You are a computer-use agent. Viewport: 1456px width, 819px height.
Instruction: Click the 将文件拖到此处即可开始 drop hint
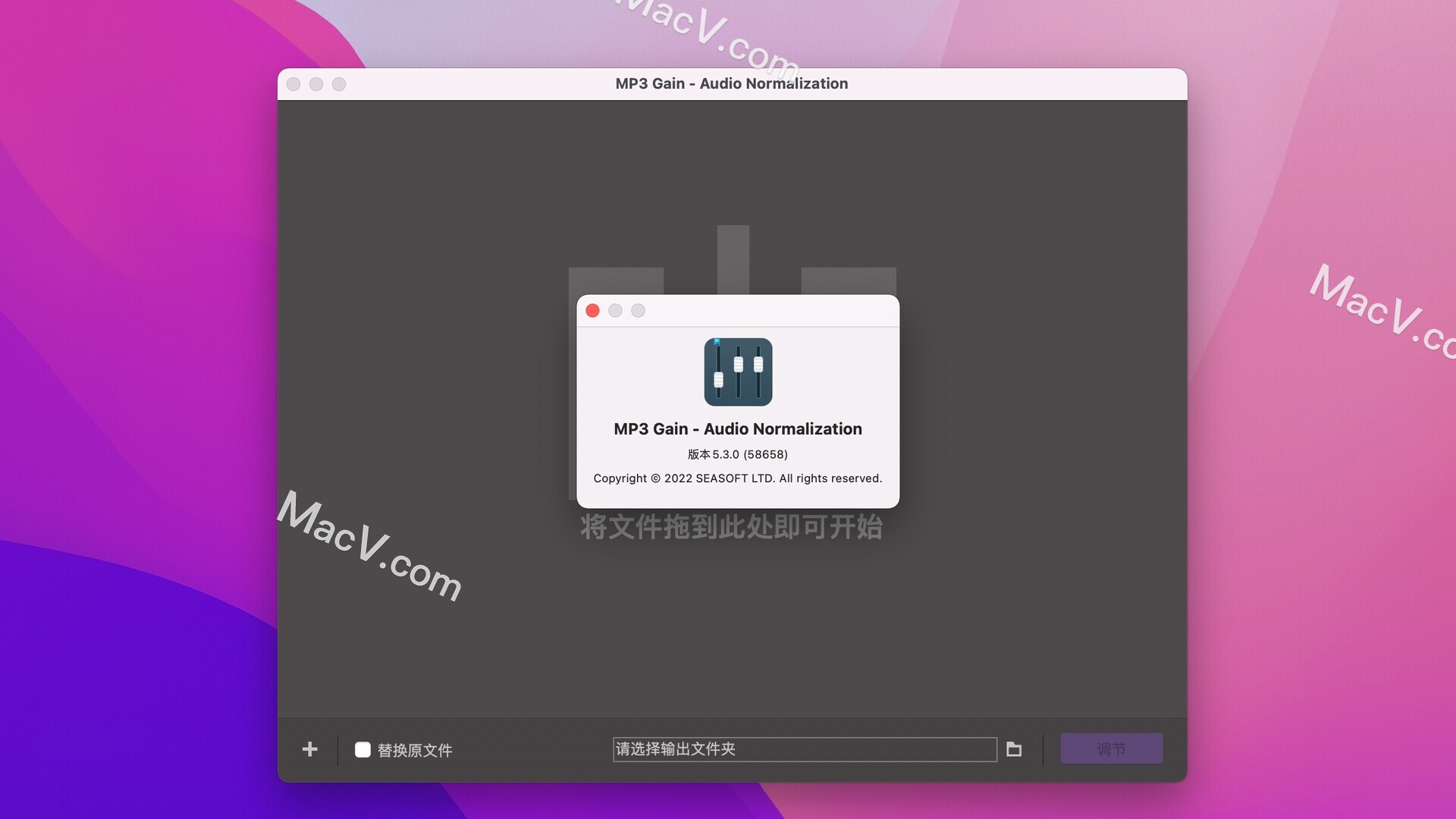coord(732,526)
